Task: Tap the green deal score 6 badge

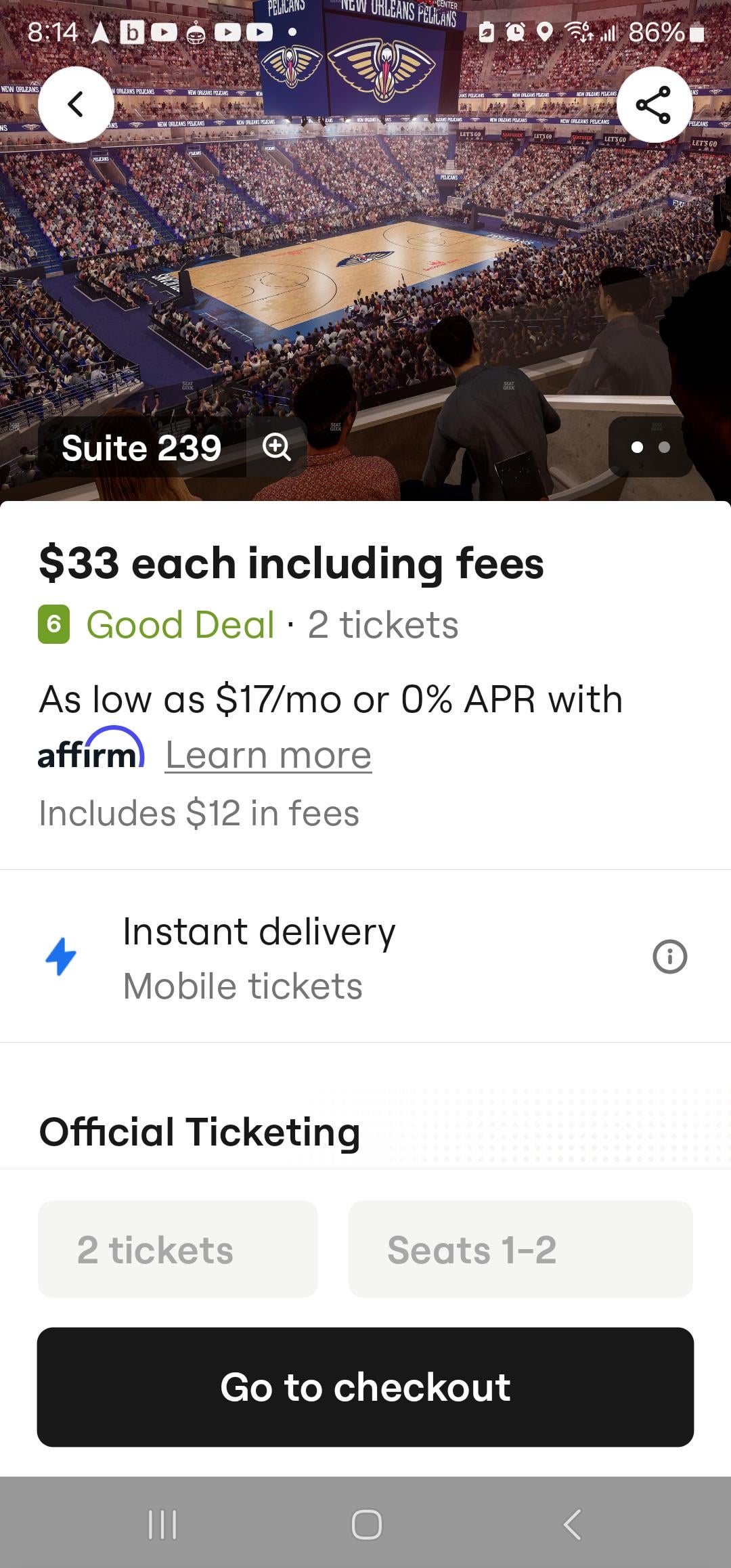Action: 54,624
